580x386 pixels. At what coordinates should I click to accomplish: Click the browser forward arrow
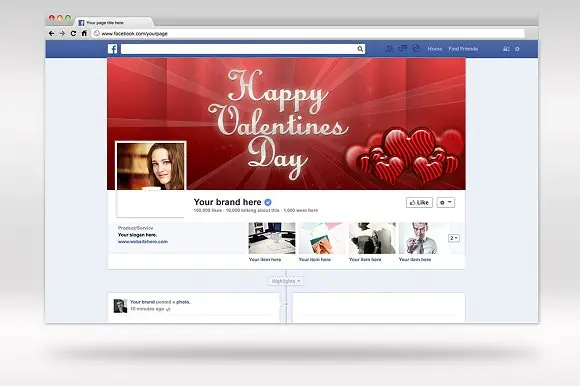click(x=62, y=33)
